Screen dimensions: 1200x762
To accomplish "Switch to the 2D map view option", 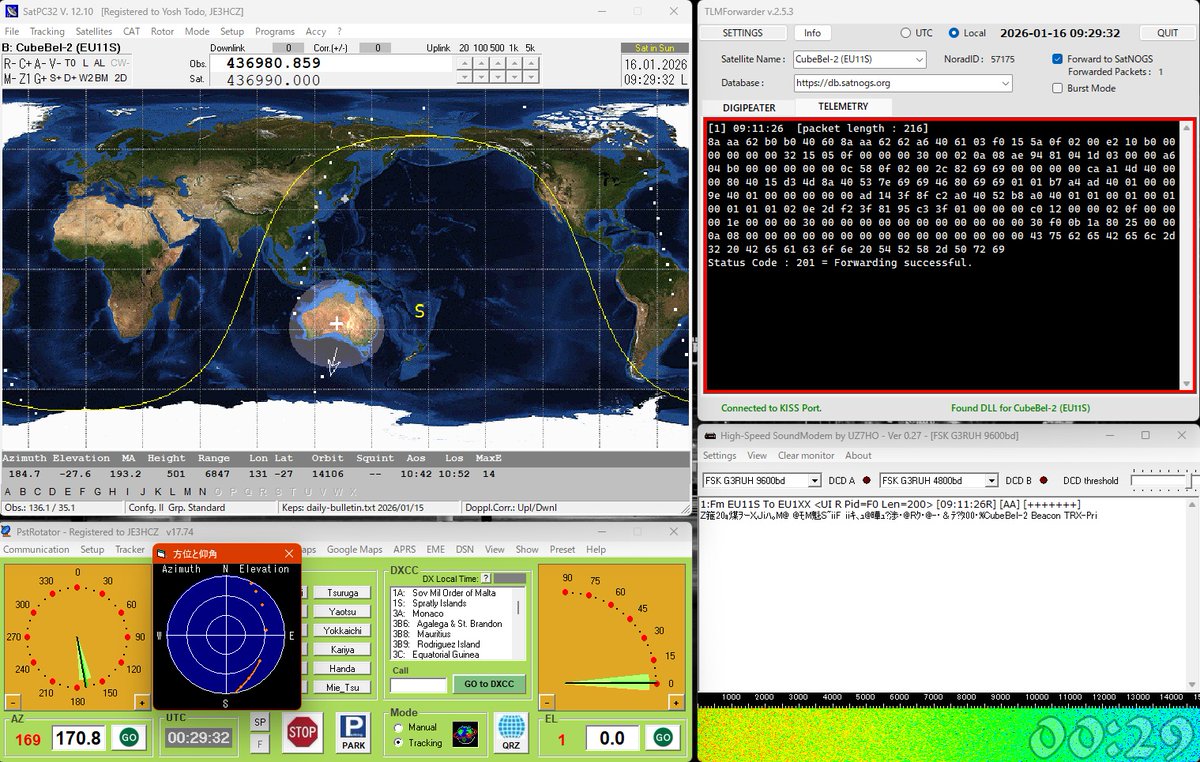I will 120,78.
